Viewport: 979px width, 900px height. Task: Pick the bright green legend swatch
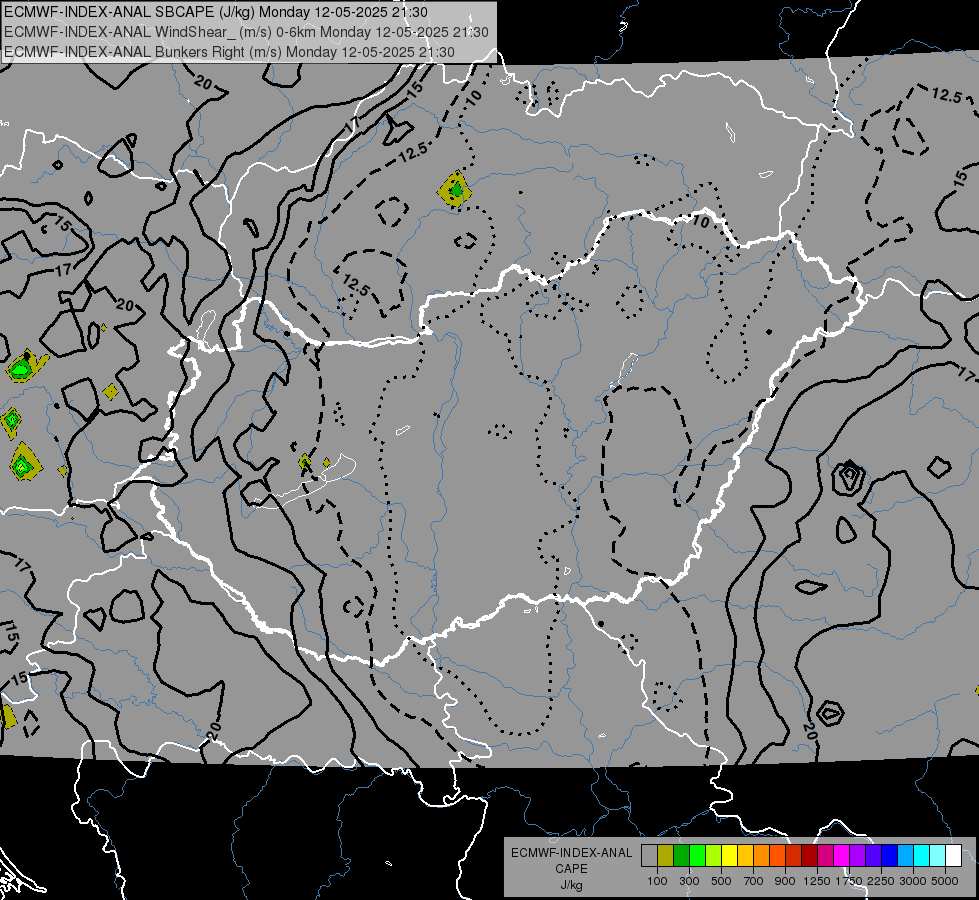[x=697, y=856]
